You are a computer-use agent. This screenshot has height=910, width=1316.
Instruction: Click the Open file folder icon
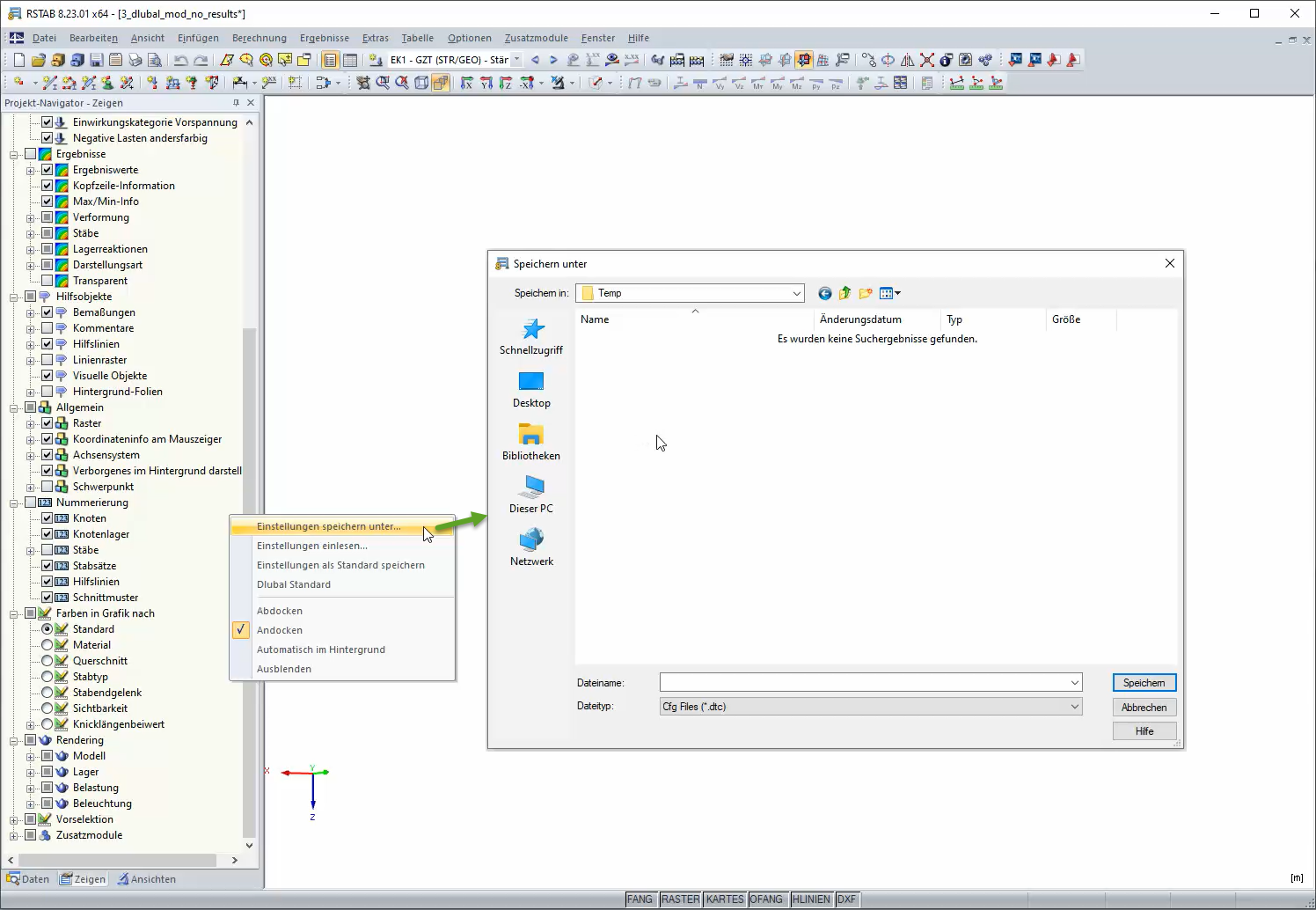point(38,60)
